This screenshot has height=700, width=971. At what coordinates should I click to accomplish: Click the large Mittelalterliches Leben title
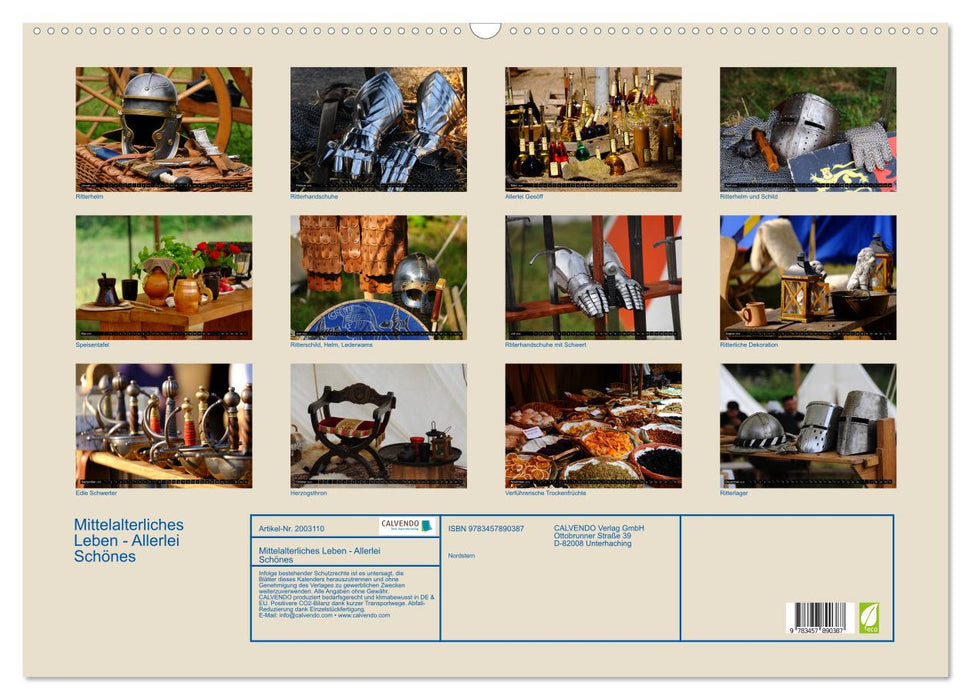click(x=128, y=540)
